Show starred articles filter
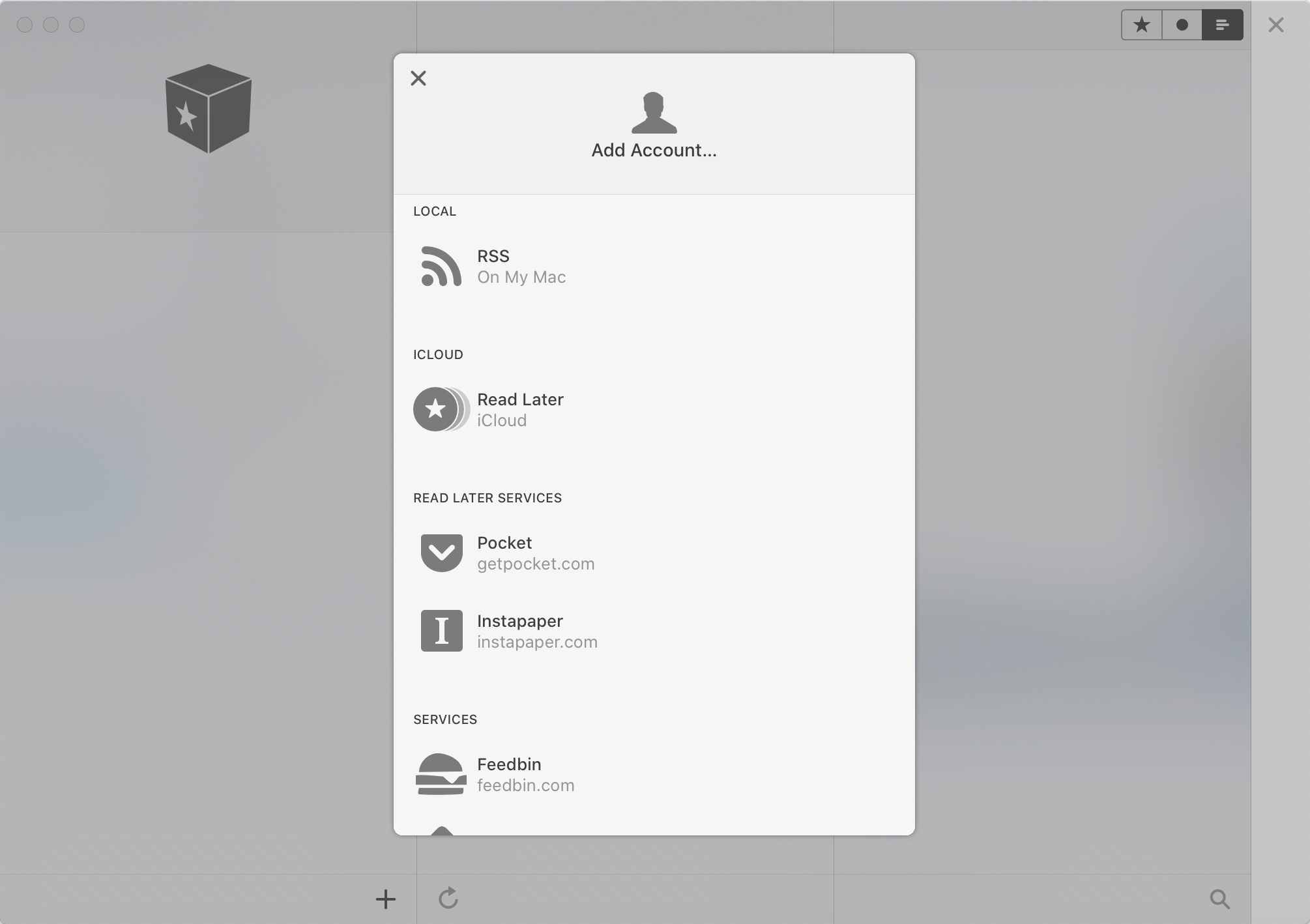Viewport: 1310px width, 924px height. pos(1141,25)
